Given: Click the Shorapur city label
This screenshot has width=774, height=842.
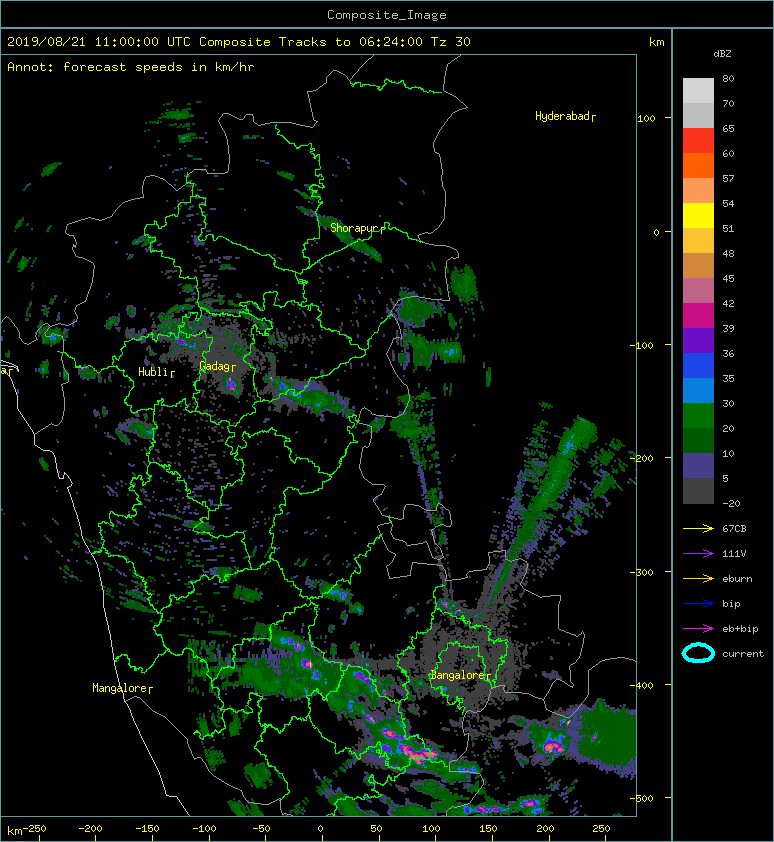Looking at the screenshot, I should pos(354,228).
